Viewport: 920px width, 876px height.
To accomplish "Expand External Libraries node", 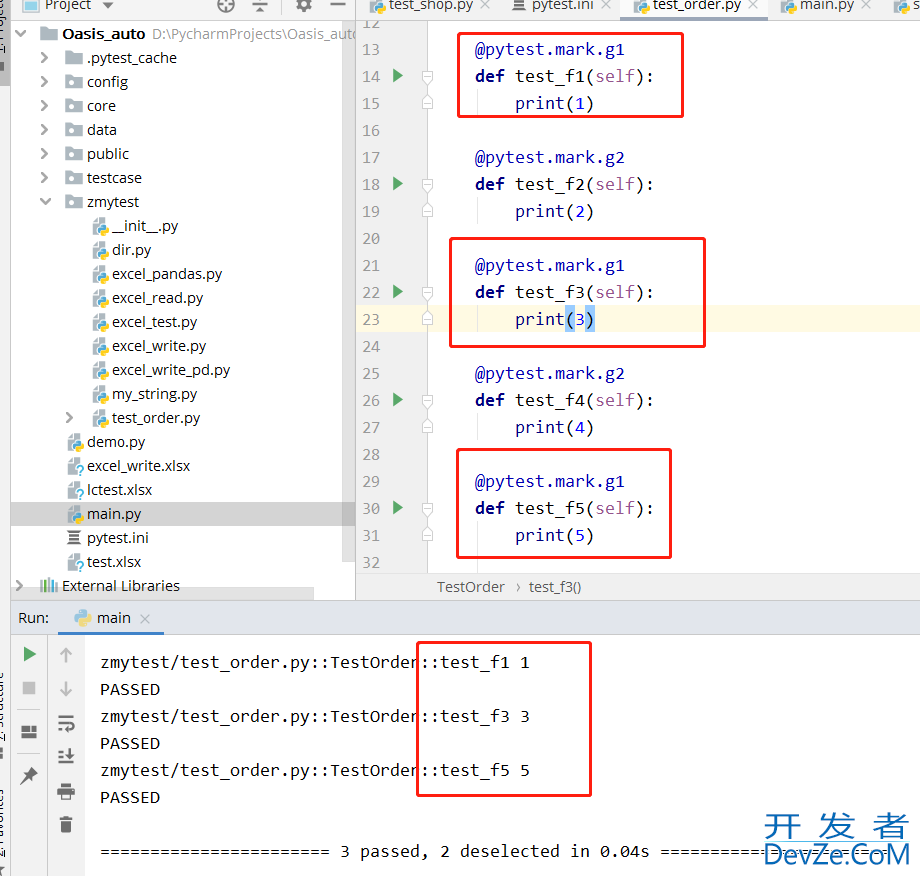I will [20, 586].
